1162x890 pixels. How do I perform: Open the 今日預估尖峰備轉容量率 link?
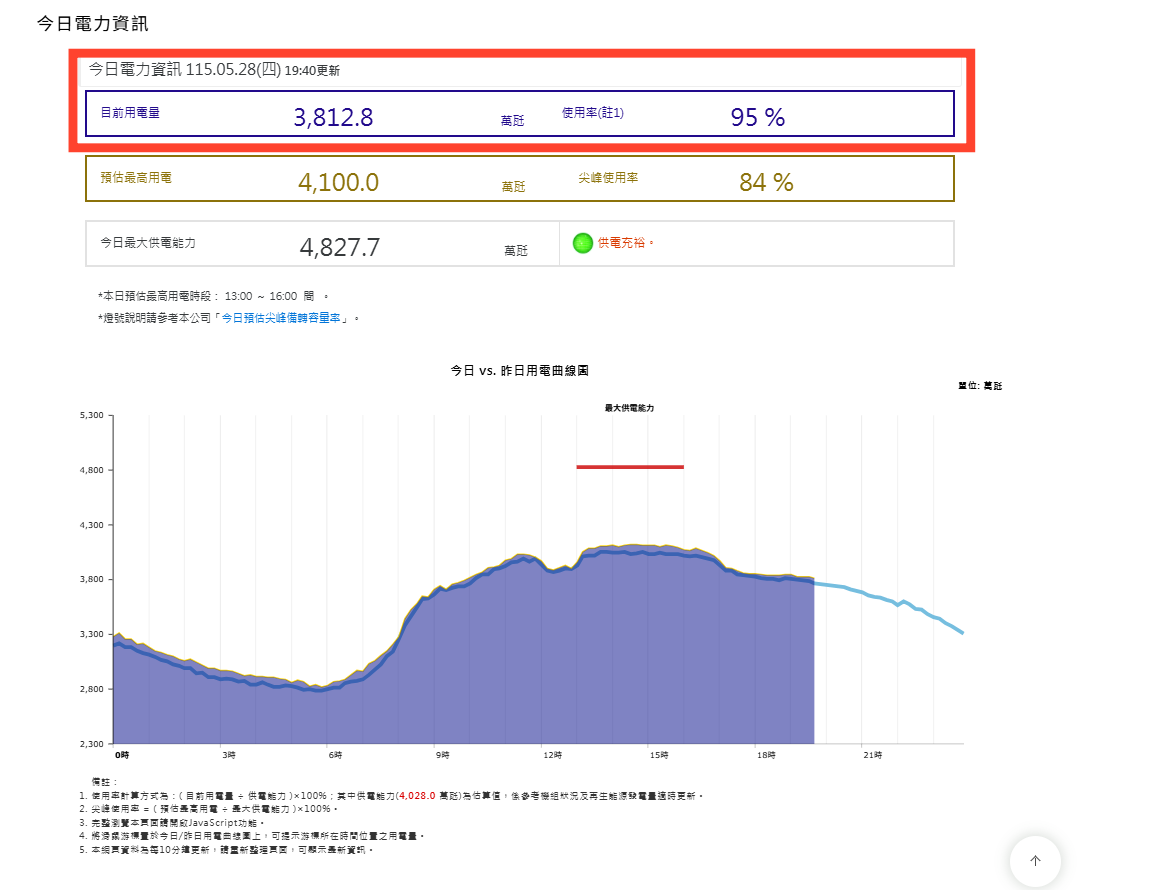pos(281,318)
